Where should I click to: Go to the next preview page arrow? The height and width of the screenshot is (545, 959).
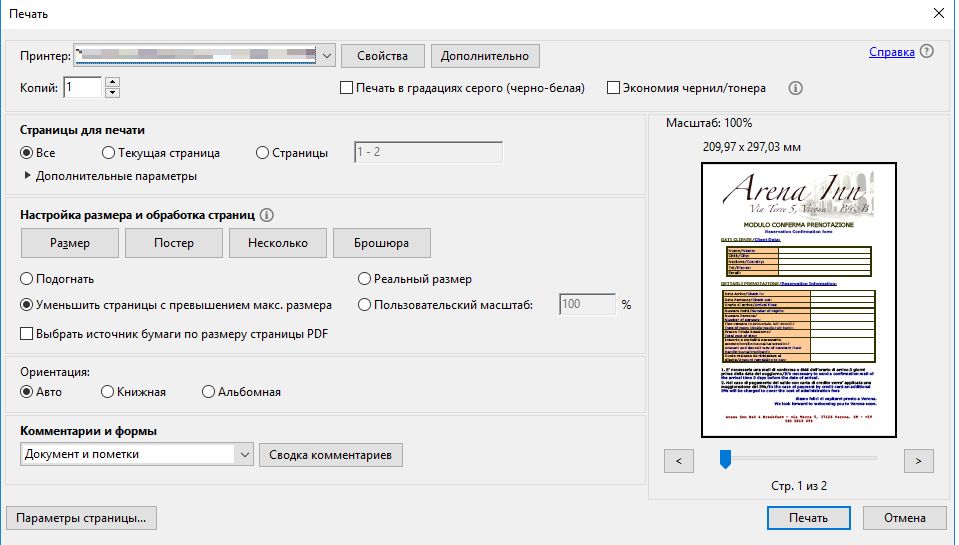tap(919, 461)
